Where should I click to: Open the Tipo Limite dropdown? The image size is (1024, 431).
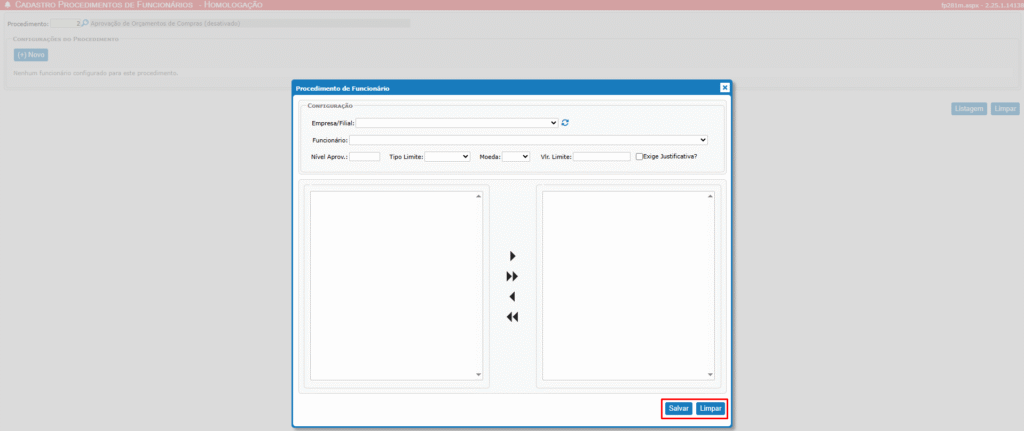pyautogui.click(x=447, y=157)
